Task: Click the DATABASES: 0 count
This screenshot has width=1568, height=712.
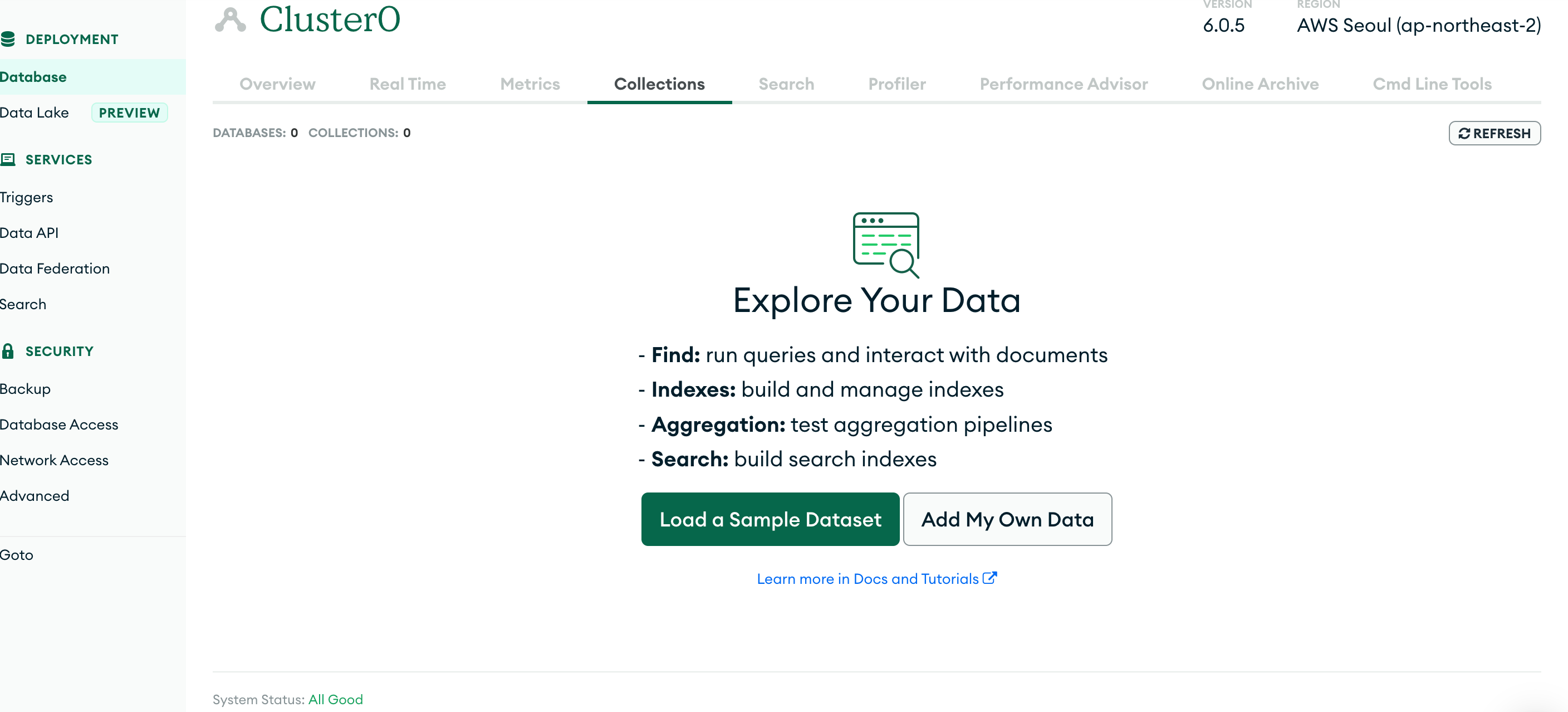Action: coord(255,133)
